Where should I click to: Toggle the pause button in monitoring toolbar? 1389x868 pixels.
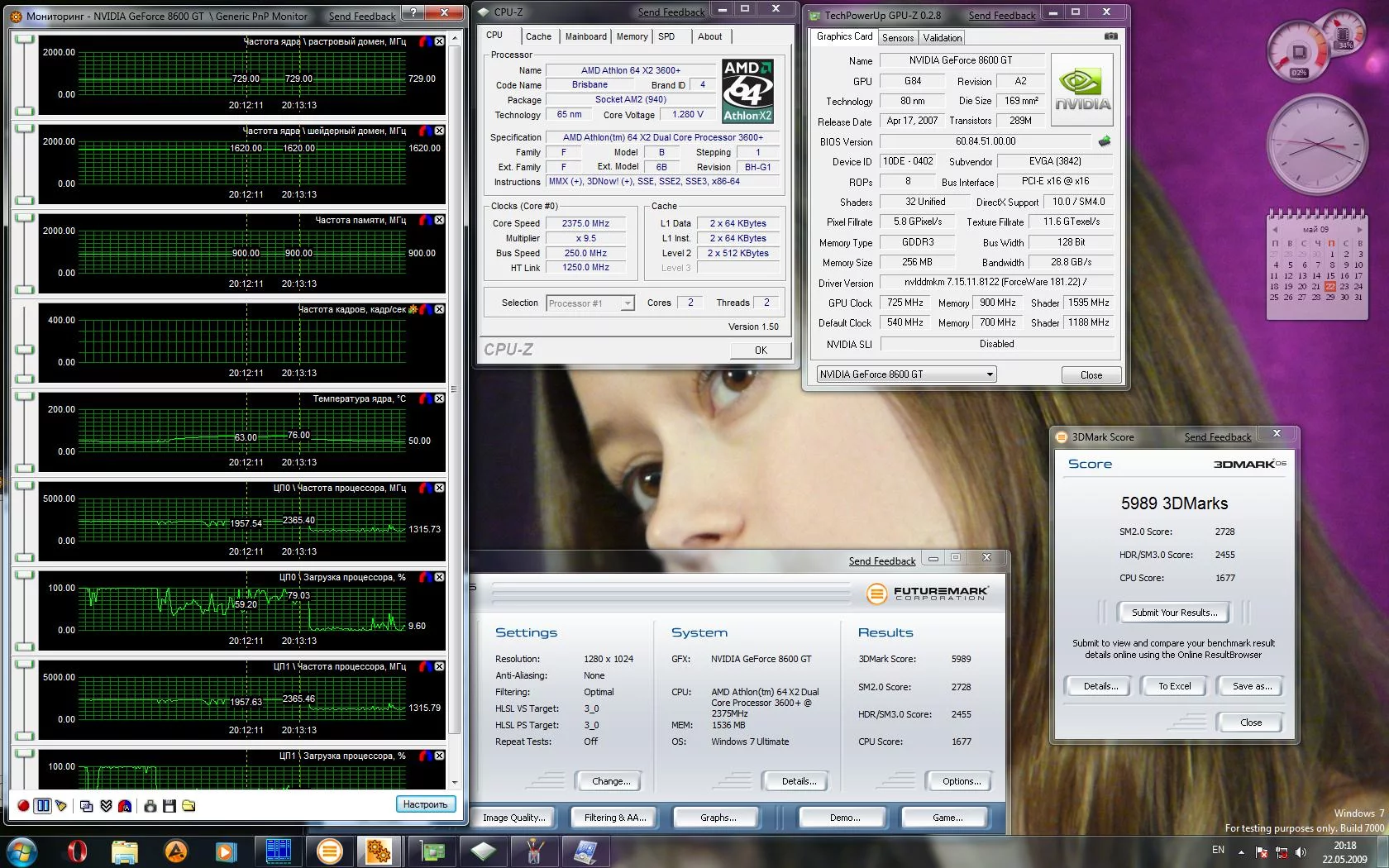42,805
